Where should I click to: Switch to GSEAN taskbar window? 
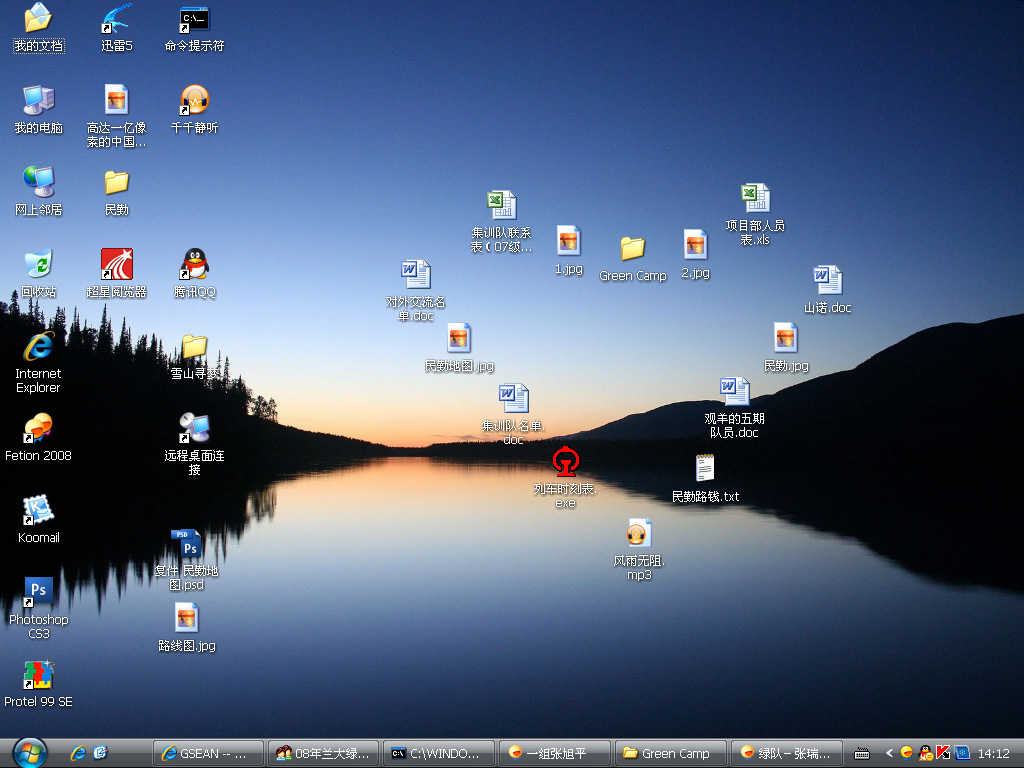coord(208,753)
